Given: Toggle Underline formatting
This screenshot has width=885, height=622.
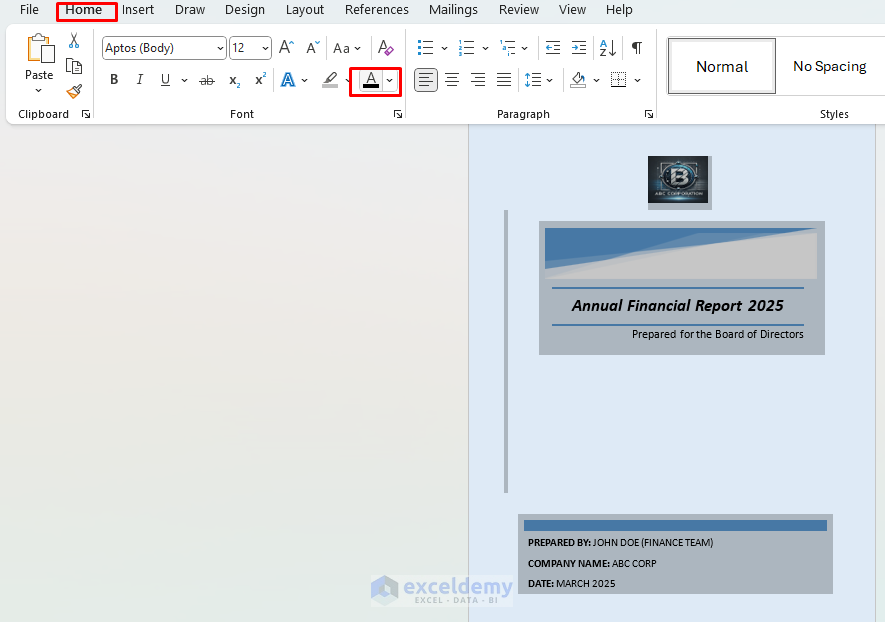Looking at the screenshot, I should coord(165,80).
